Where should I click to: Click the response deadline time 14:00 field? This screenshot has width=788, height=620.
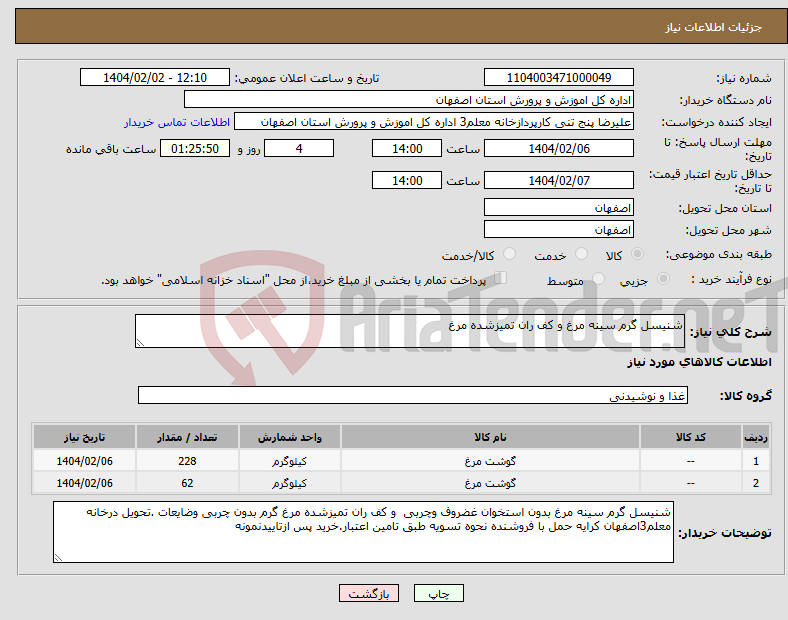407,148
